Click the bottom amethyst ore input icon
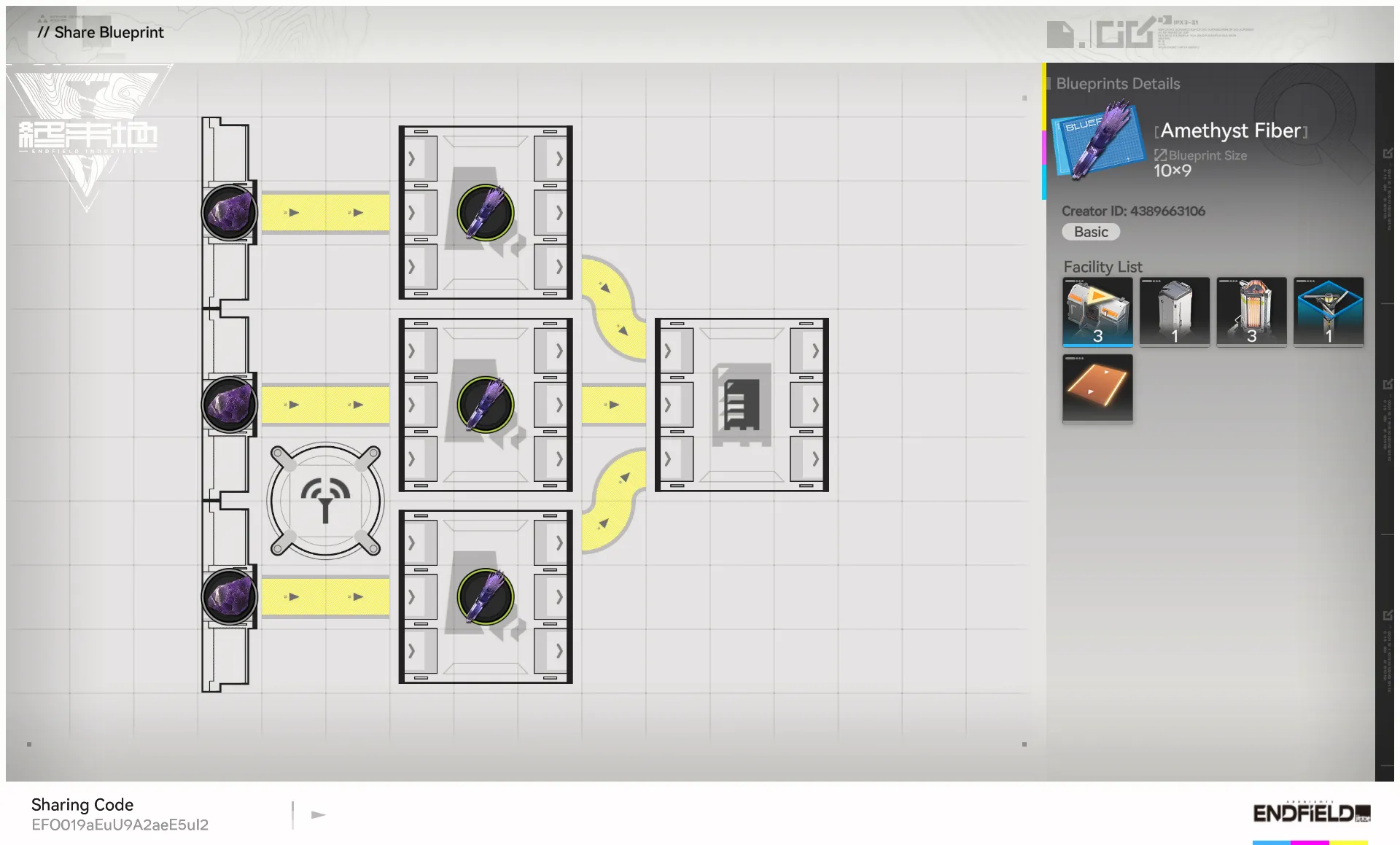 (x=229, y=596)
